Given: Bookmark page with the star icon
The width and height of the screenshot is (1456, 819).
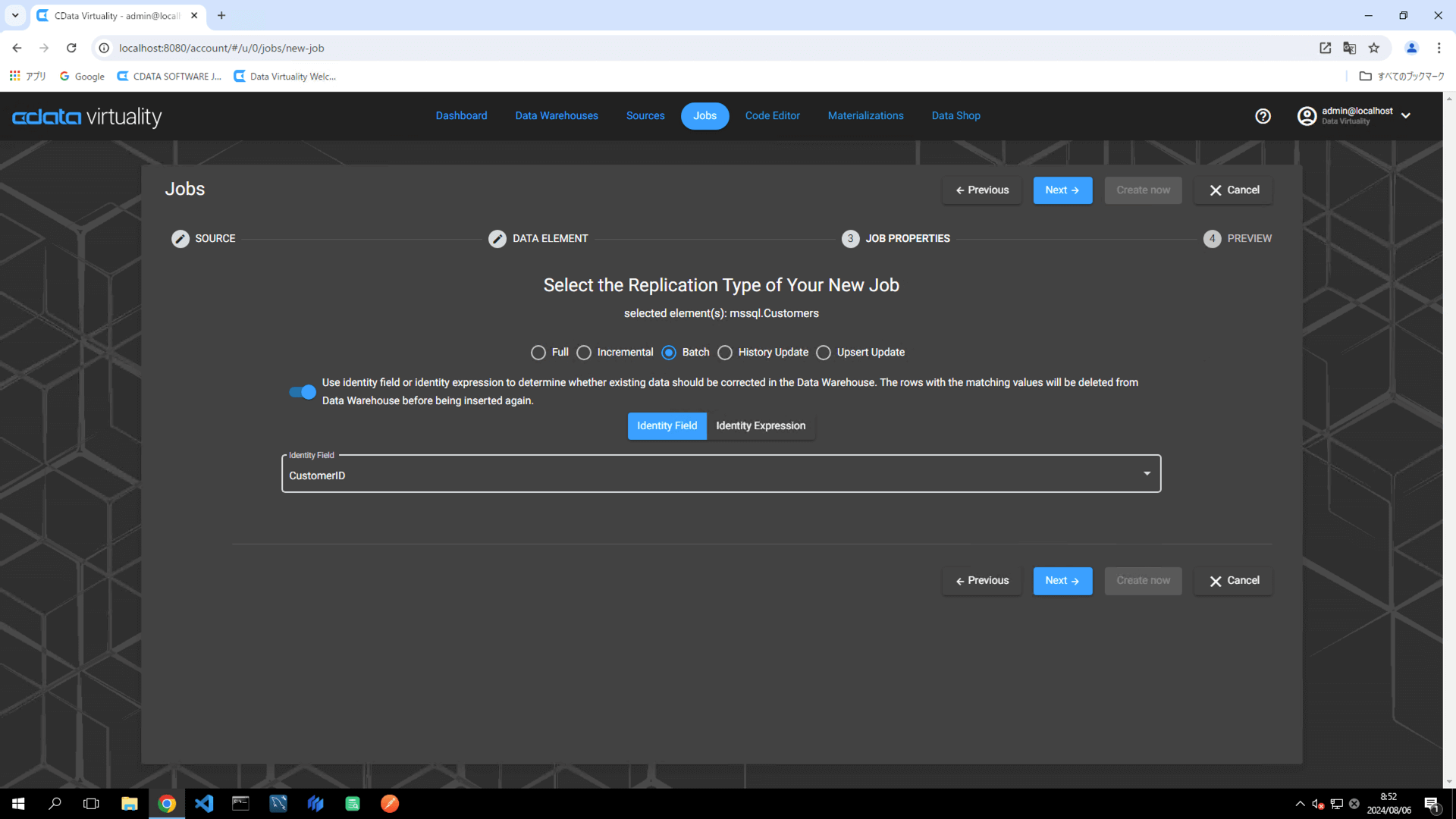Looking at the screenshot, I should 1373,48.
